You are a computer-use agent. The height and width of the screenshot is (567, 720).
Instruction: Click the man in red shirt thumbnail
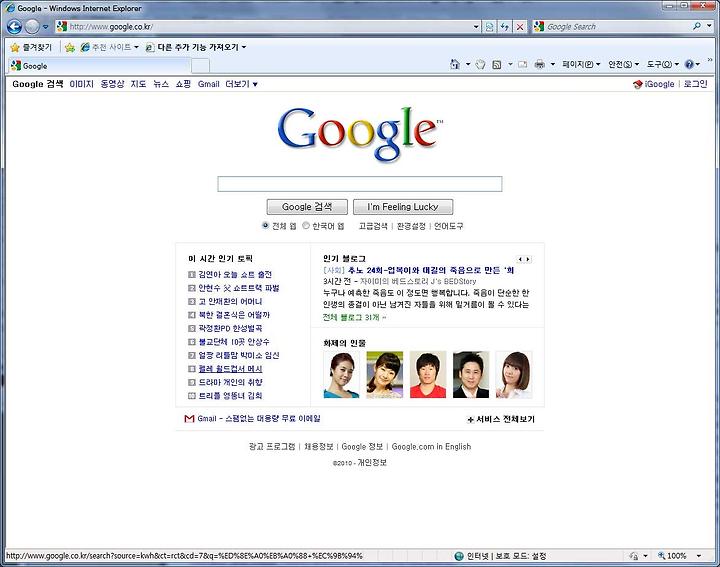428,375
